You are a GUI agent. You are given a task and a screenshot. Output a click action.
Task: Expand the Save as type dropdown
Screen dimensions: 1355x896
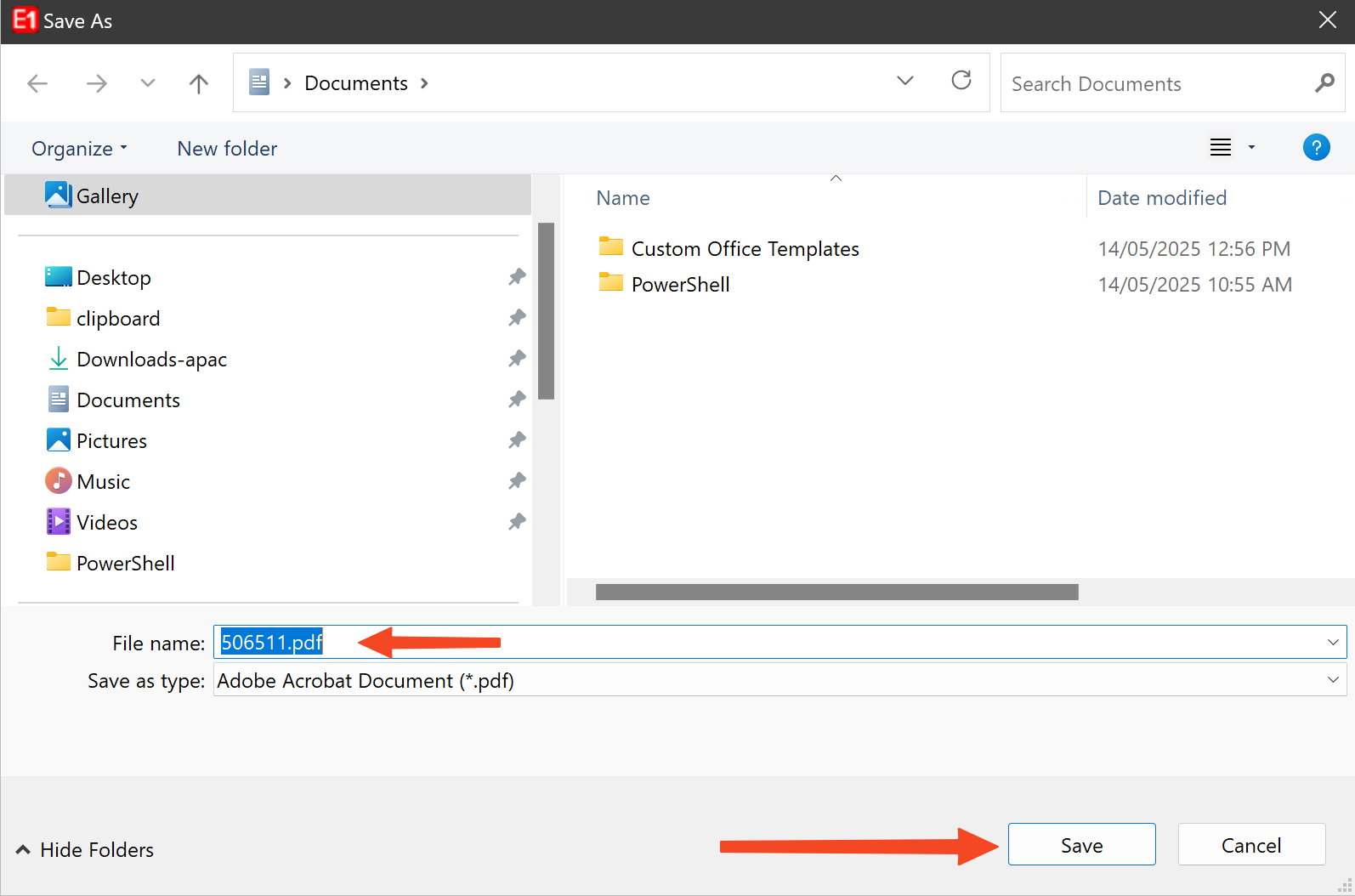pos(1332,680)
